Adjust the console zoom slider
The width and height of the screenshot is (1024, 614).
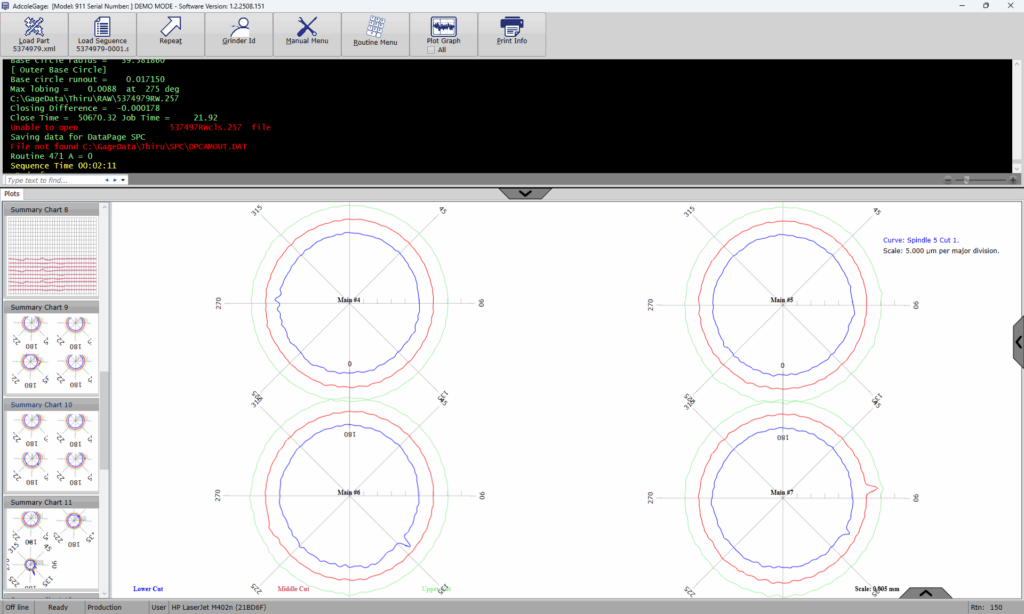click(x=966, y=180)
